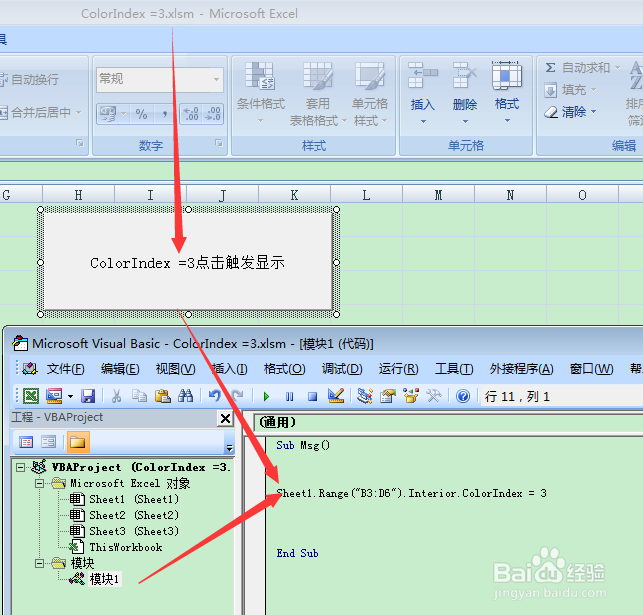Close the VBAProject explorer panel
The width and height of the screenshot is (643, 615).
point(225,419)
